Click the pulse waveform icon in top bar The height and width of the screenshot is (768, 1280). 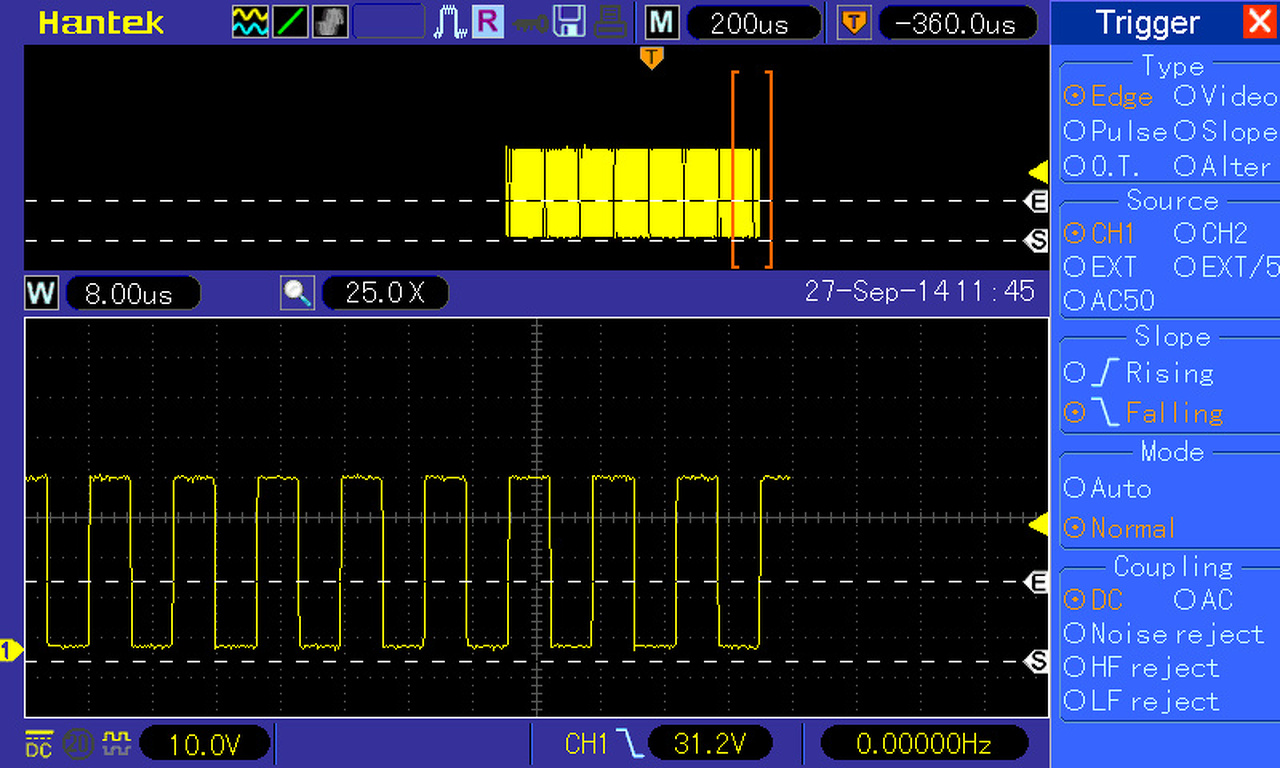(x=449, y=22)
